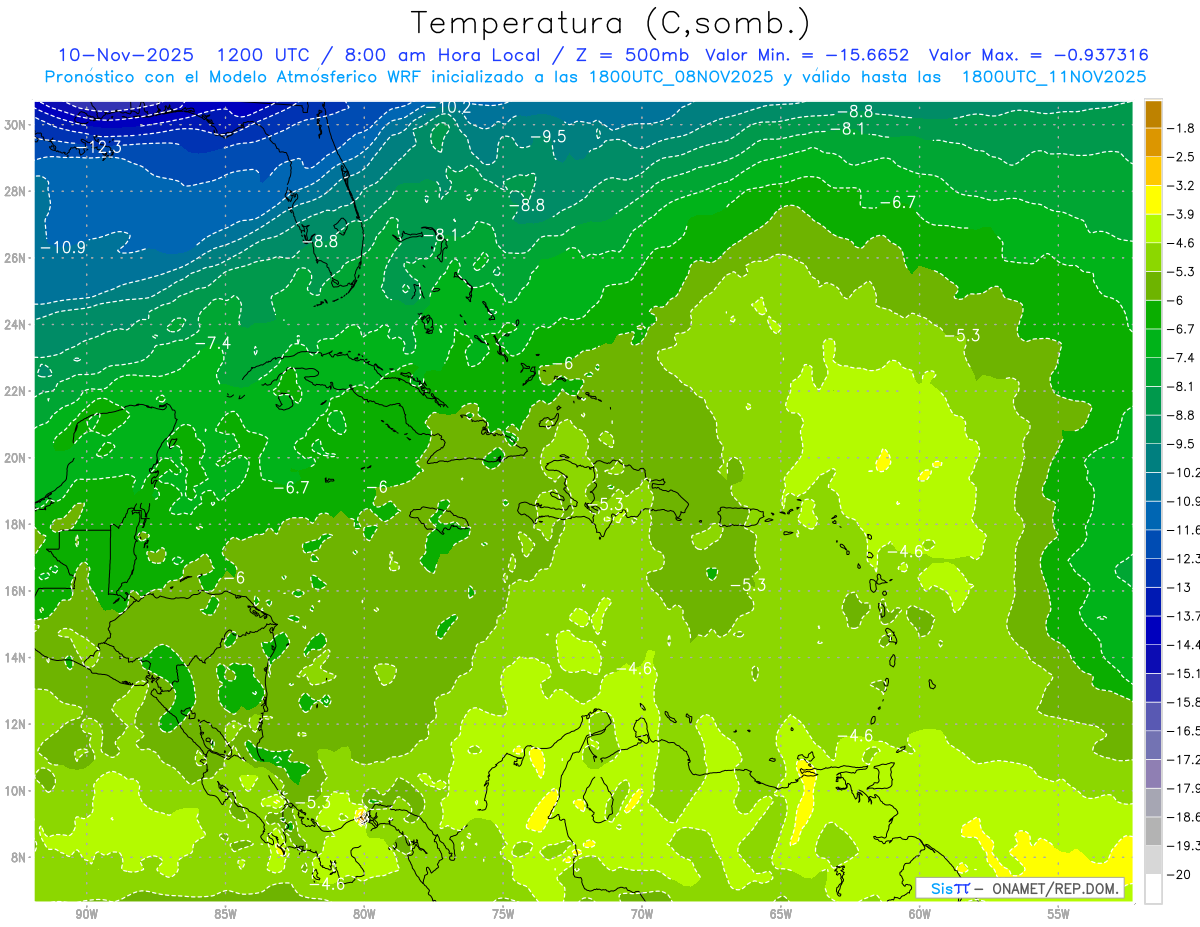The width and height of the screenshot is (1200, 927).
Task: Pick colorbar swatch between -6.7 and -7.4
Action: coord(1153,343)
